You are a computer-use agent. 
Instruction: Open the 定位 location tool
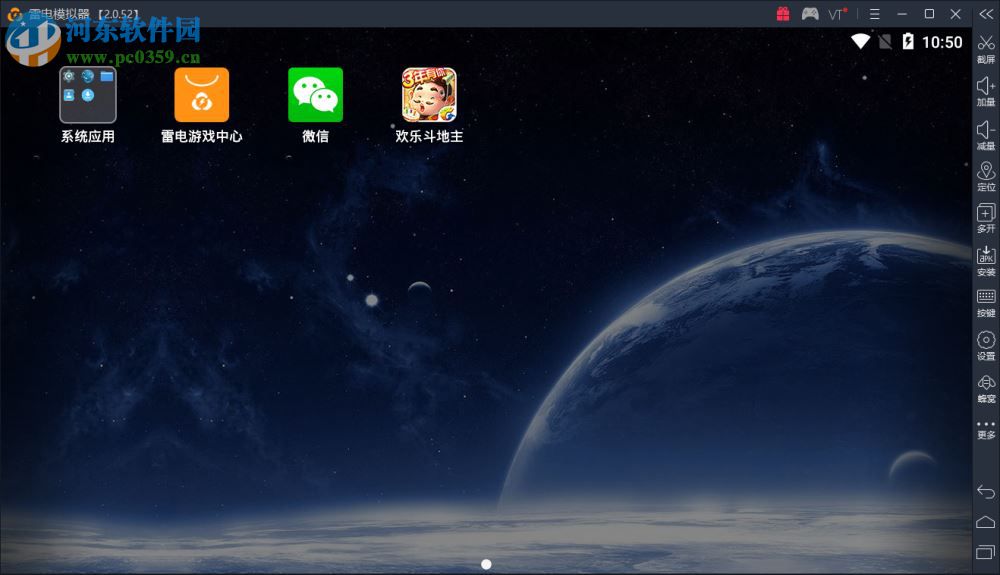(x=986, y=171)
